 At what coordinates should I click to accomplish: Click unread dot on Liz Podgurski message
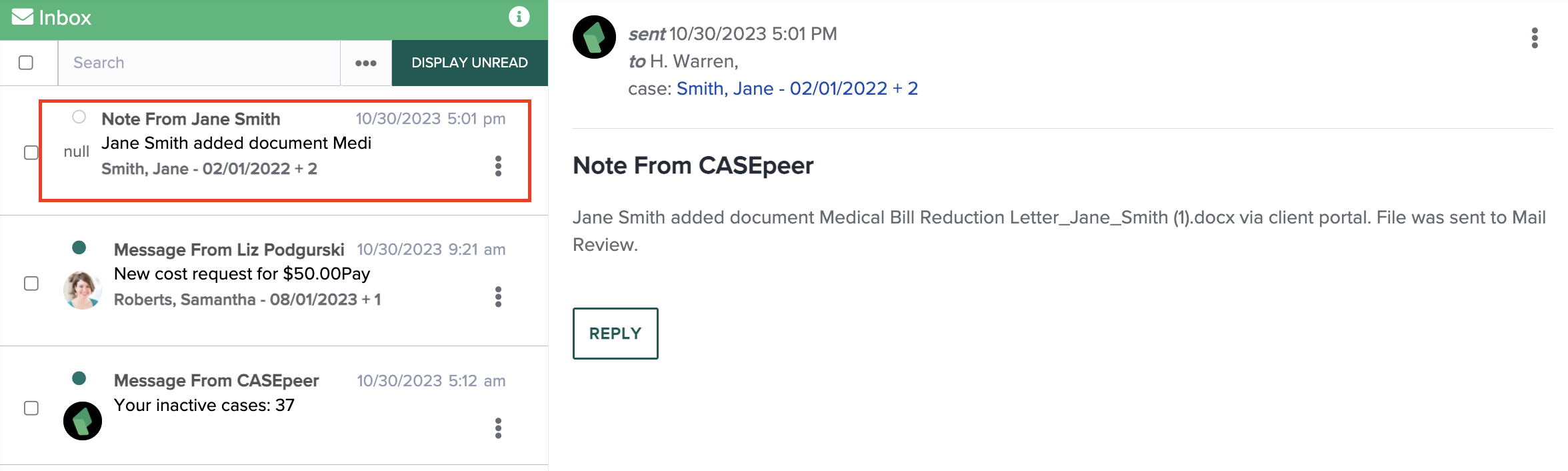[x=79, y=248]
